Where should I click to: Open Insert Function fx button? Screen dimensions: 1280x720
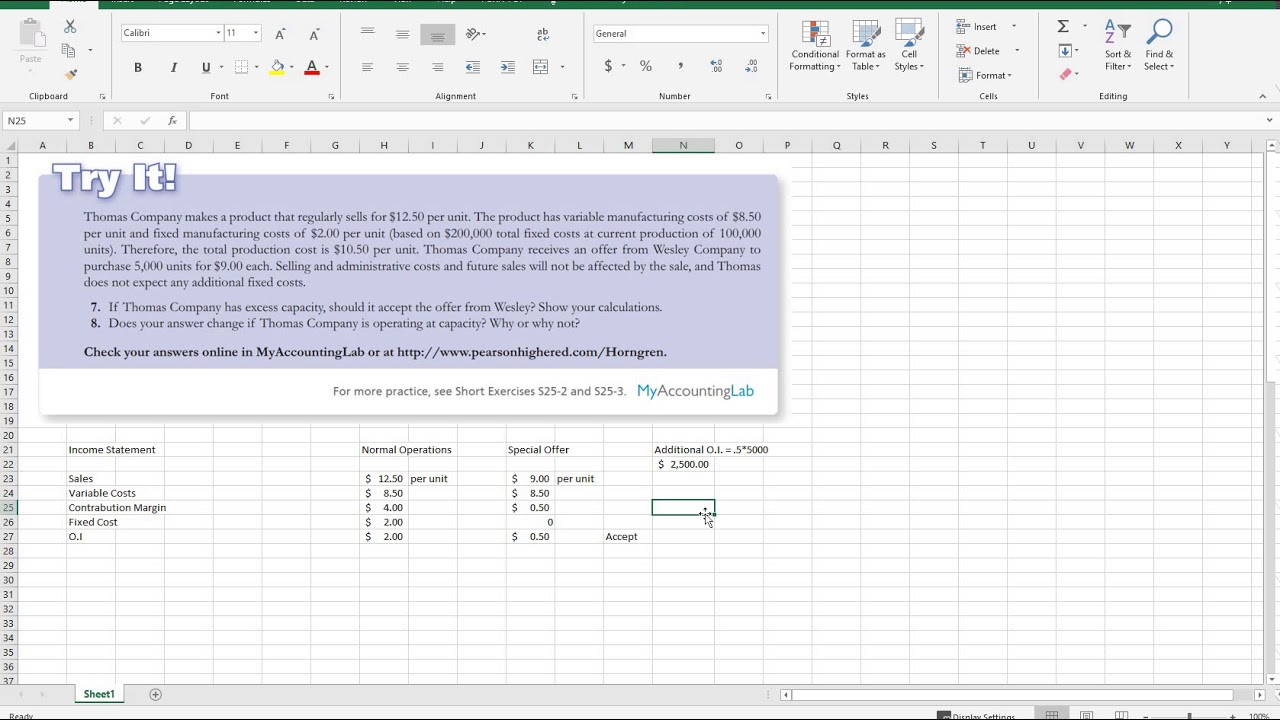172,120
